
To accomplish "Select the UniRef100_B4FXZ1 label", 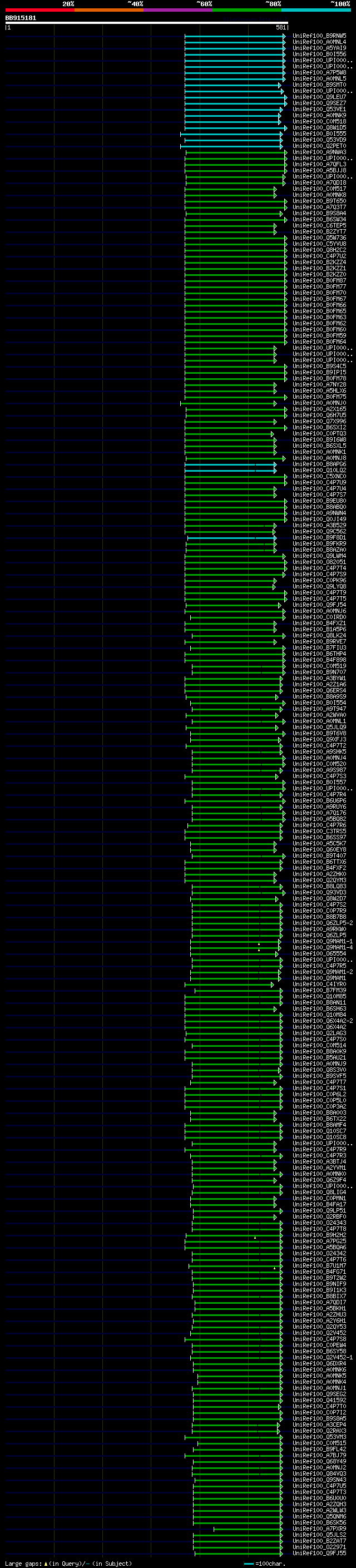I will click(x=319, y=624).
